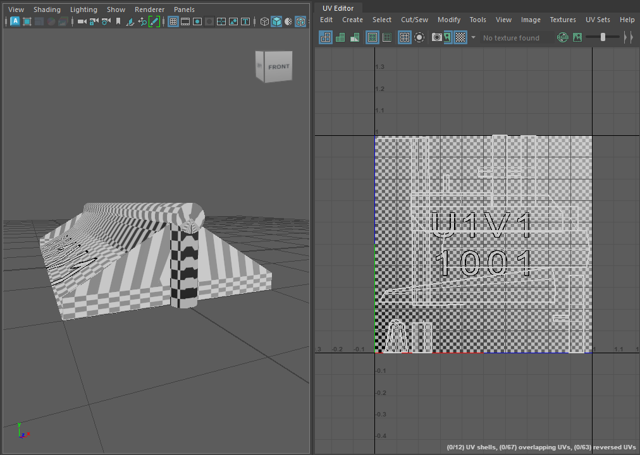Open the Panels menu
640x455 pixels.
click(x=184, y=9)
